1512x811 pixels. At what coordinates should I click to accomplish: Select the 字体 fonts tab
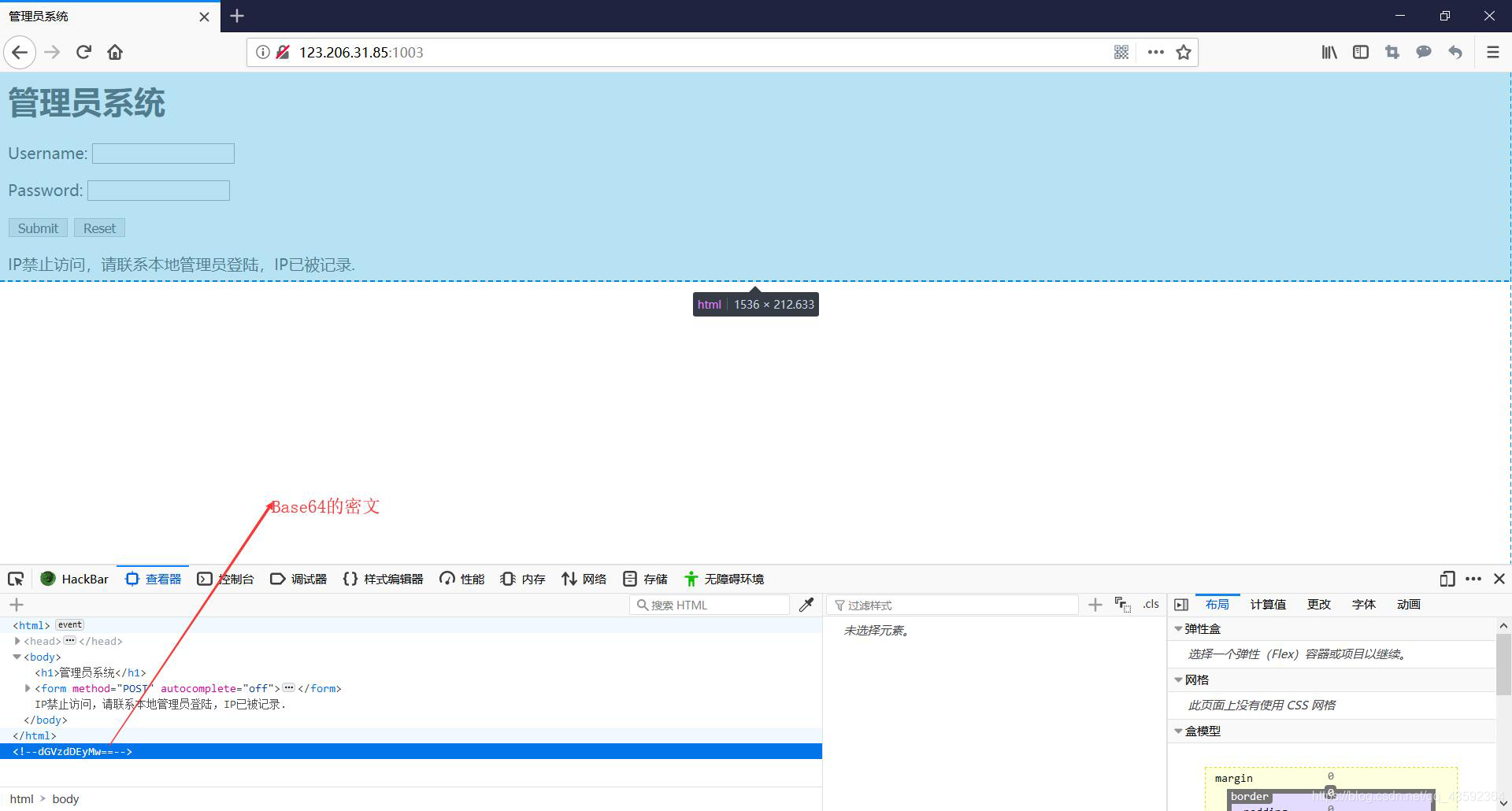1364,605
